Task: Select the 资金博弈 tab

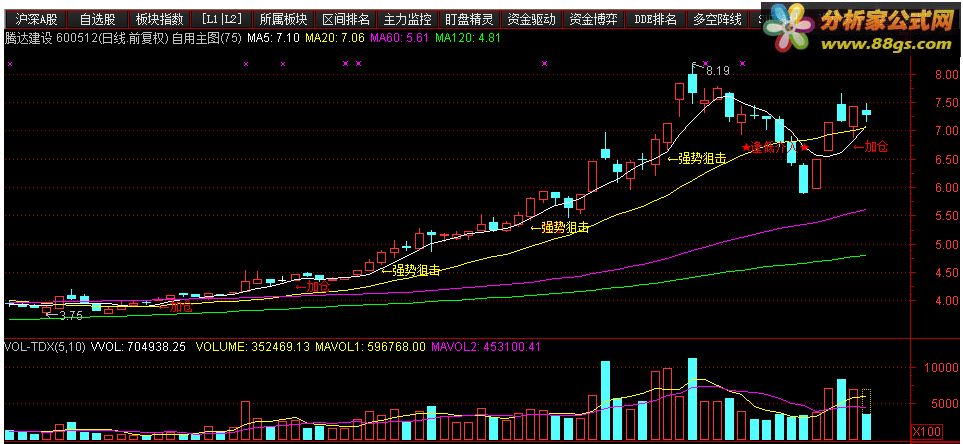Action: point(593,20)
